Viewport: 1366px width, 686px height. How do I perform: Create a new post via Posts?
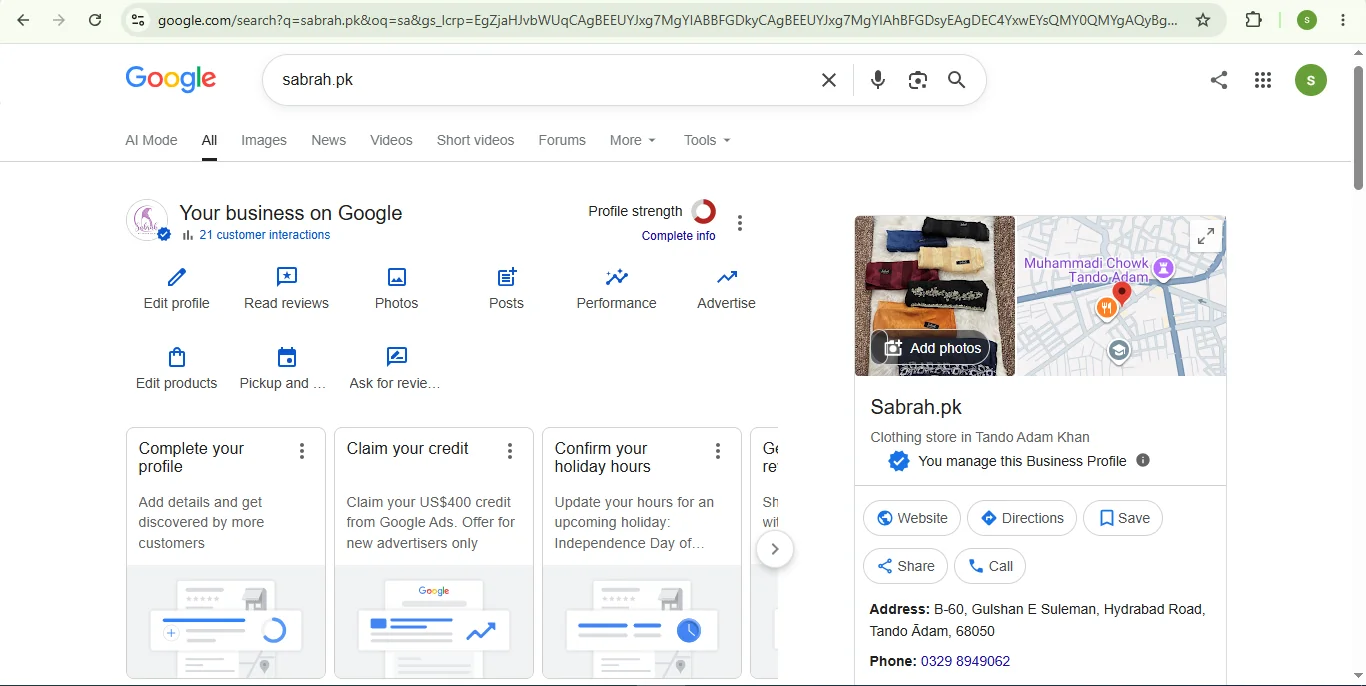point(507,288)
